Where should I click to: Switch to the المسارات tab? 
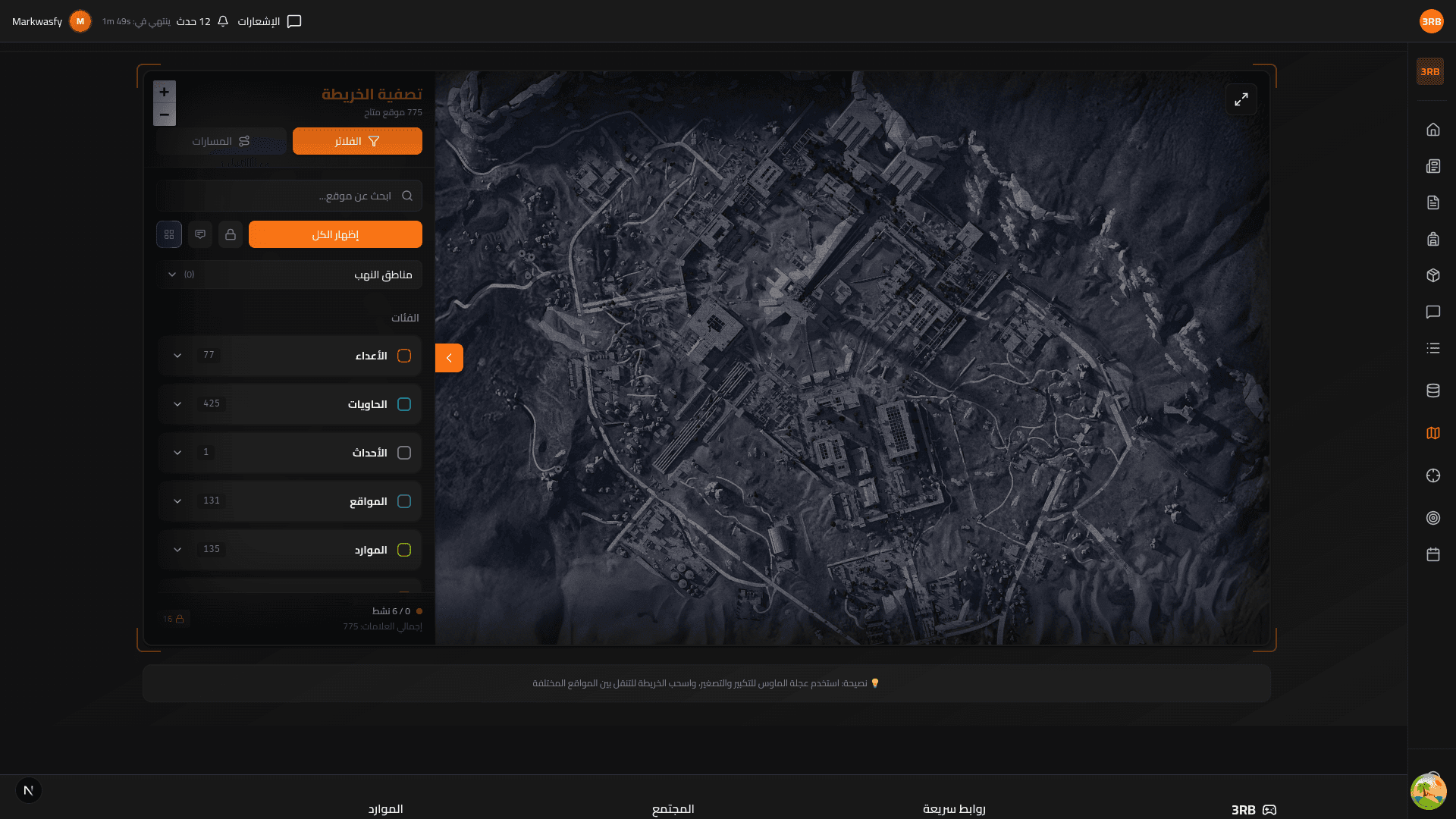[221, 141]
